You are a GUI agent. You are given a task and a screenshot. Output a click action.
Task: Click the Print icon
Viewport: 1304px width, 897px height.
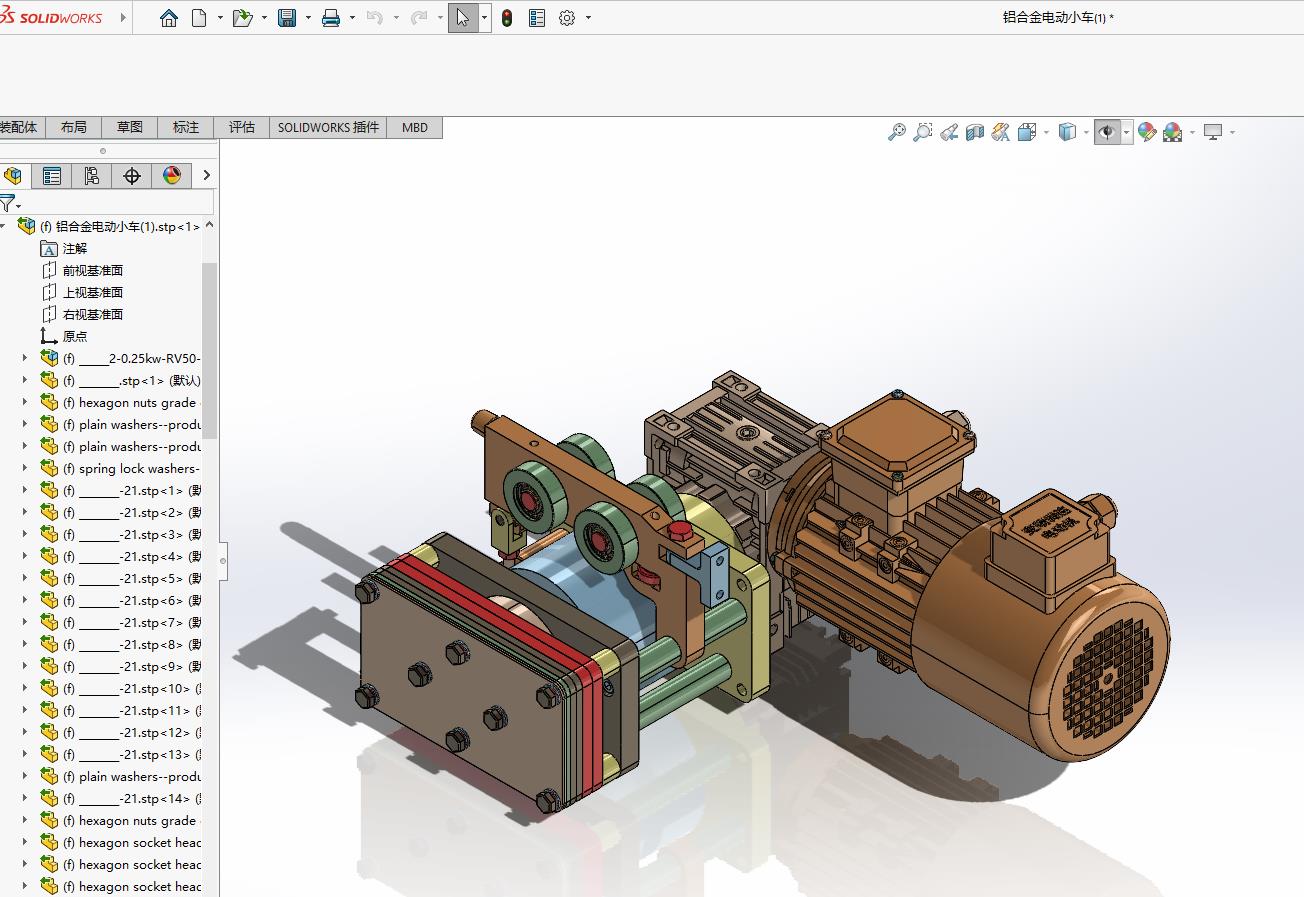331,18
